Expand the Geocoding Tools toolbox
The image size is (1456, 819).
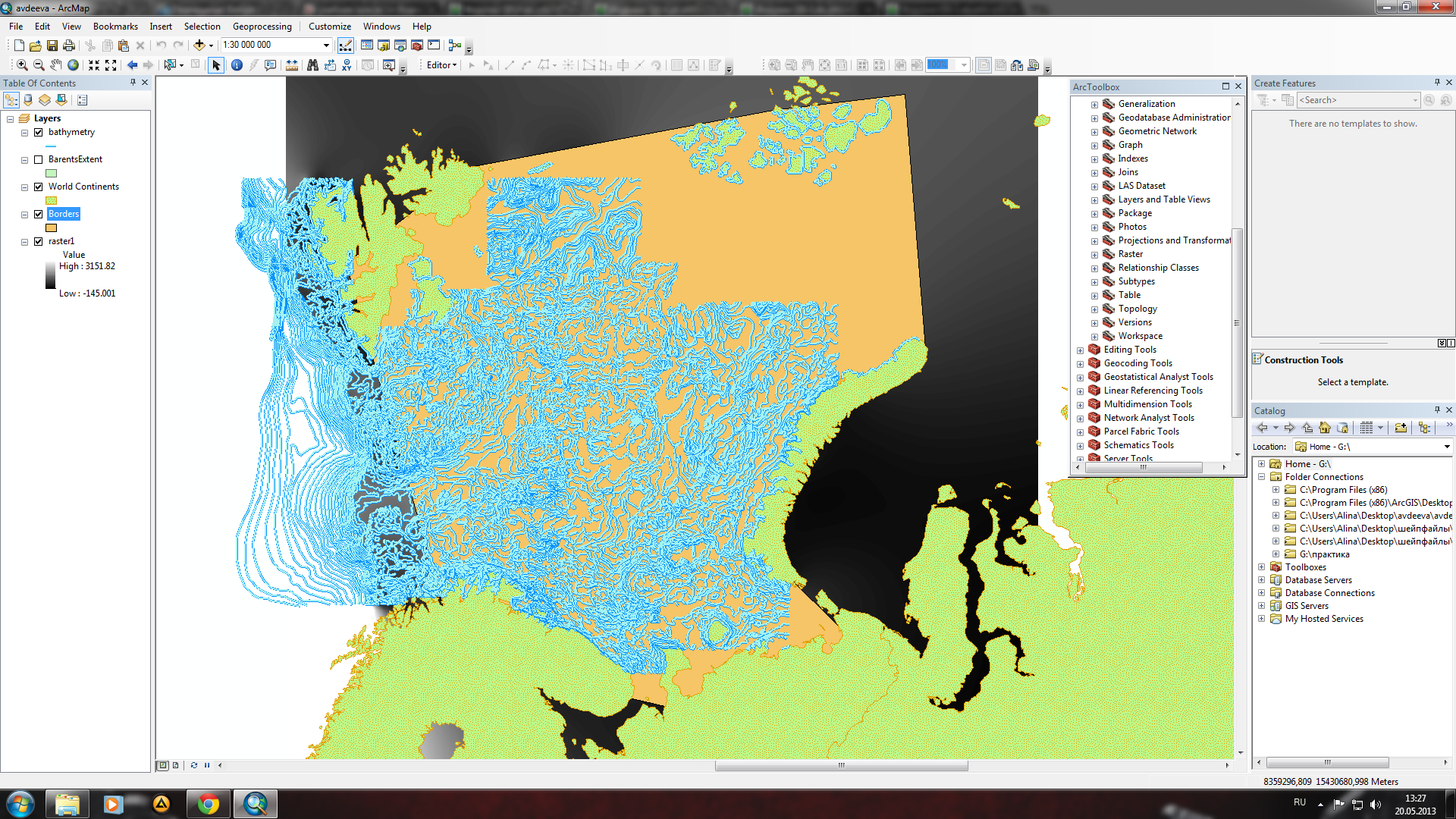1080,363
